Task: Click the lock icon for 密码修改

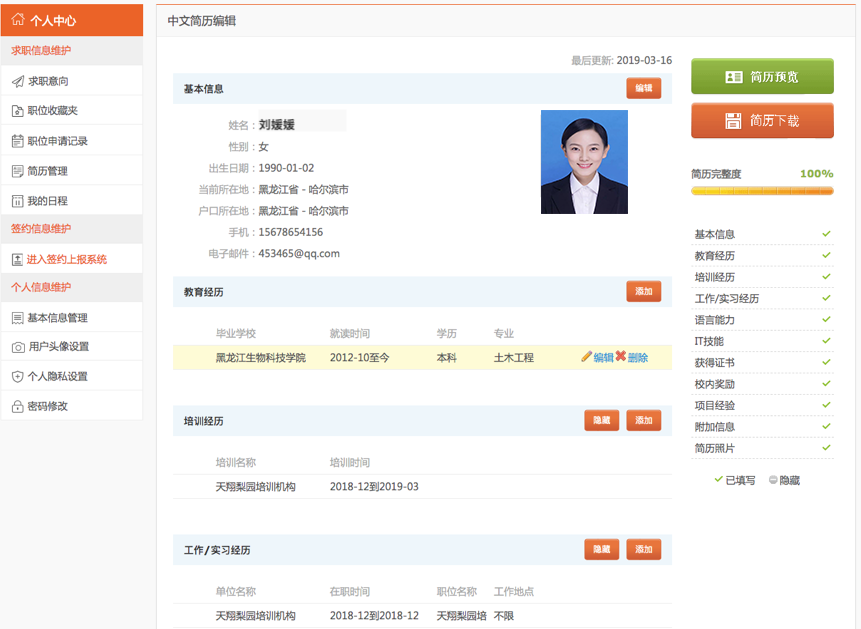Action: click(x=17, y=407)
